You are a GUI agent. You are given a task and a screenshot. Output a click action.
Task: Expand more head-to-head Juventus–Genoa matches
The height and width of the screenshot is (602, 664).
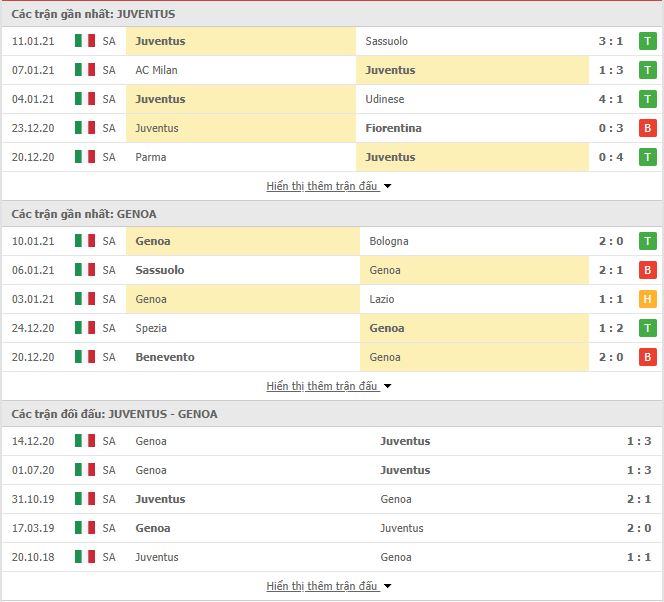[x=328, y=586]
